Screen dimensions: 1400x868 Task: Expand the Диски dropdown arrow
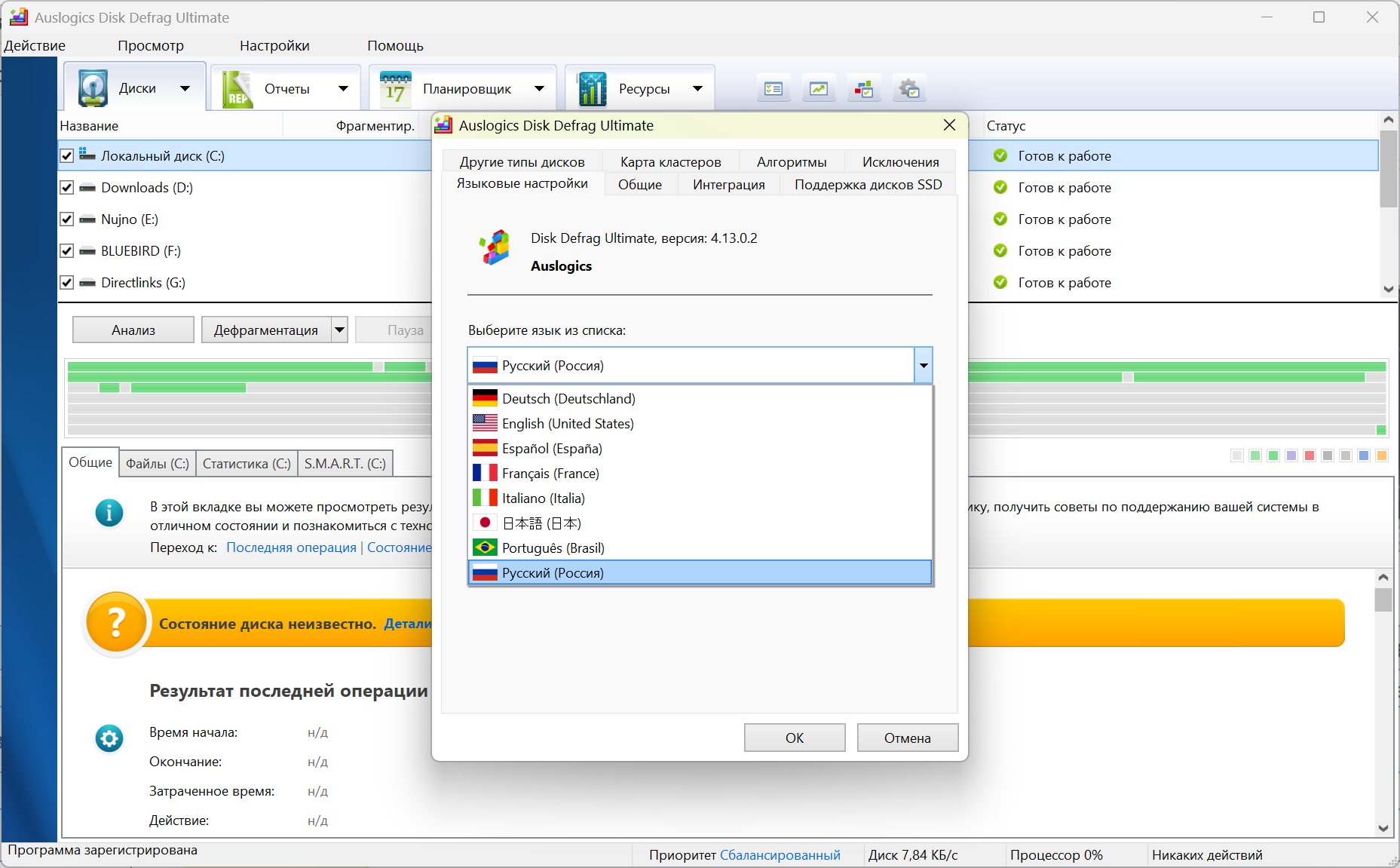[x=185, y=89]
